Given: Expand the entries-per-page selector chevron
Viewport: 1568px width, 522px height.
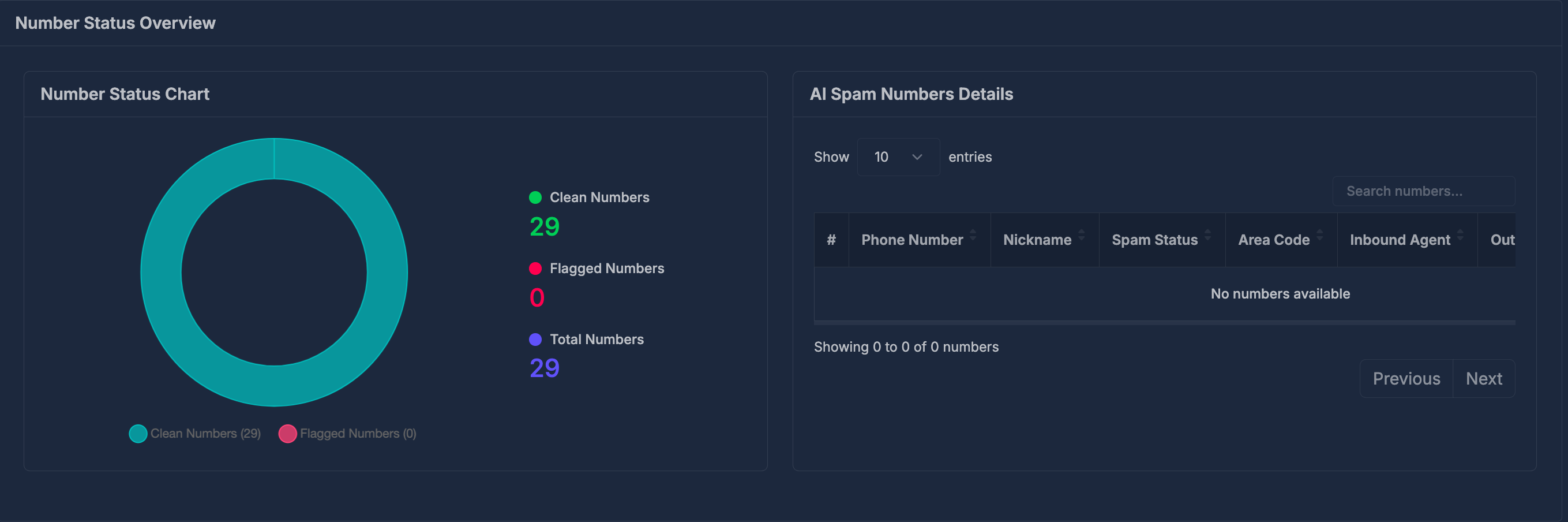Looking at the screenshot, I should coord(917,156).
